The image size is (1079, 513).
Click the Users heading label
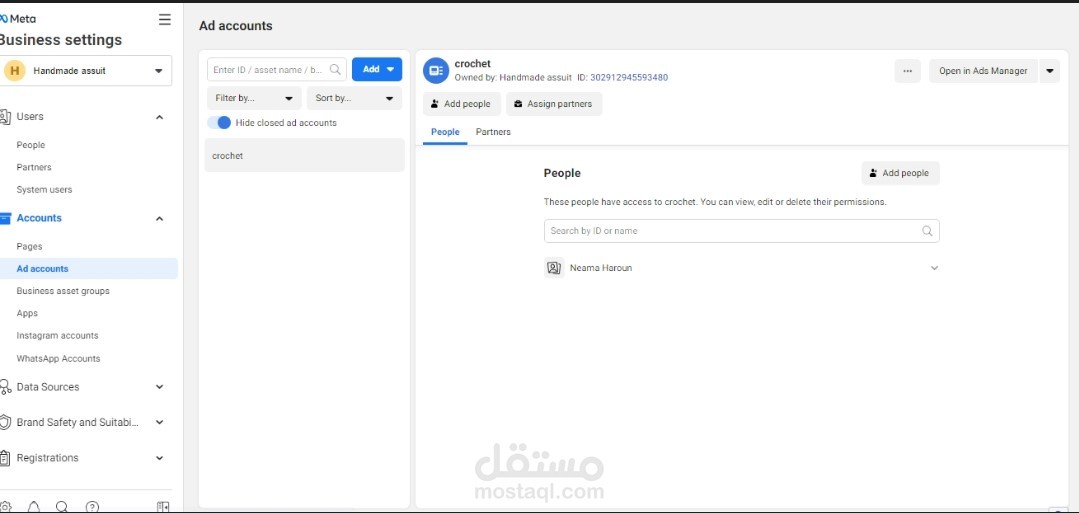click(30, 117)
